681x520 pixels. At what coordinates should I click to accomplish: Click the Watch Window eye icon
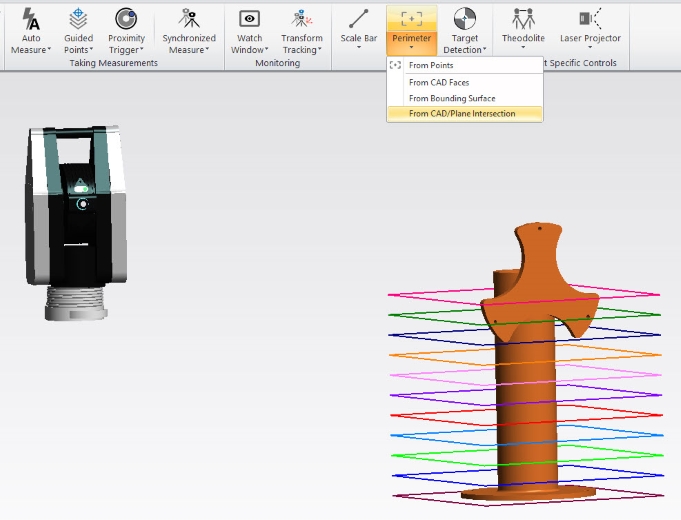[x=250, y=18]
